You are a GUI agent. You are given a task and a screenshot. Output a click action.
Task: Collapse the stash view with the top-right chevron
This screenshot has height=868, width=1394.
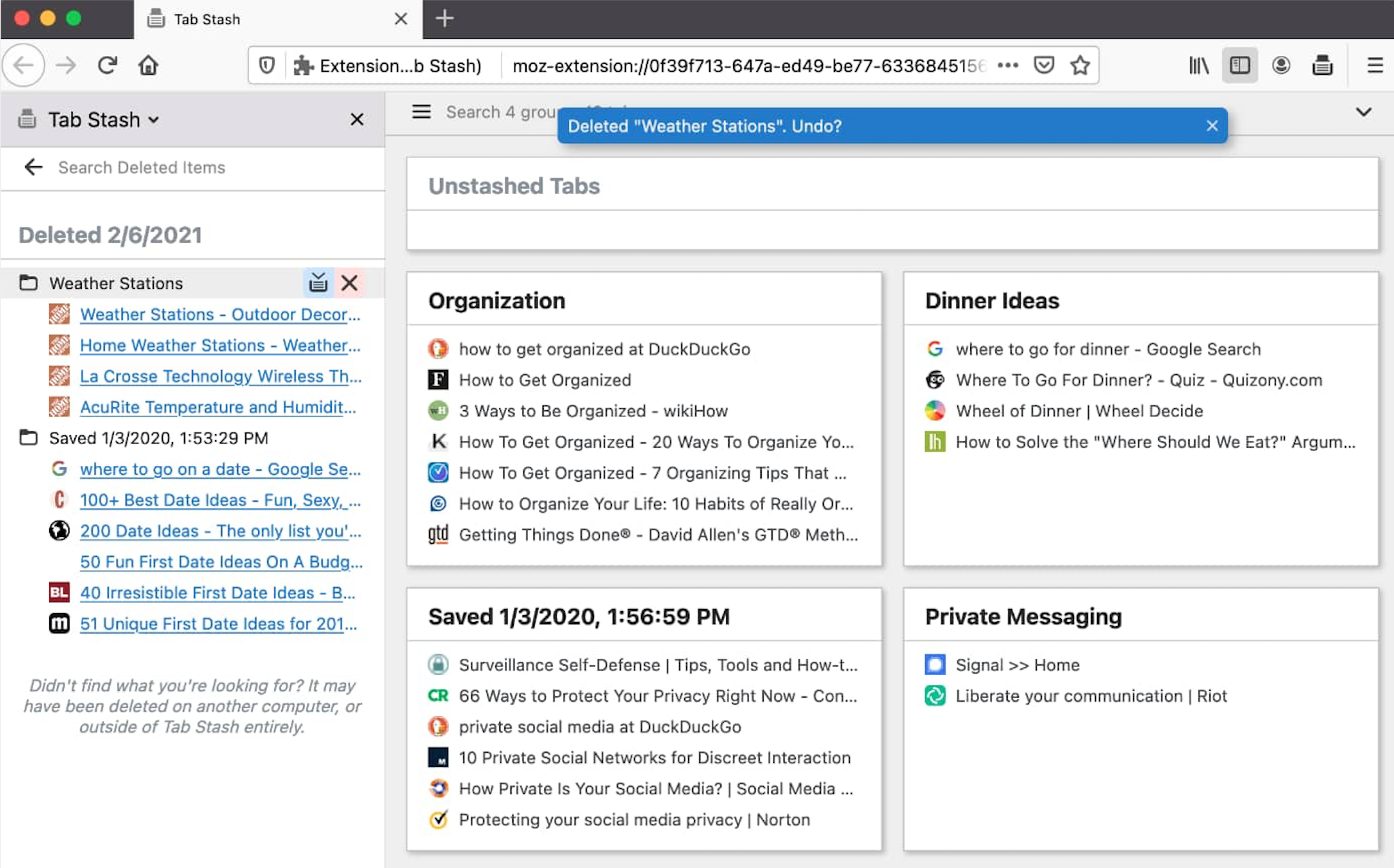1363,112
